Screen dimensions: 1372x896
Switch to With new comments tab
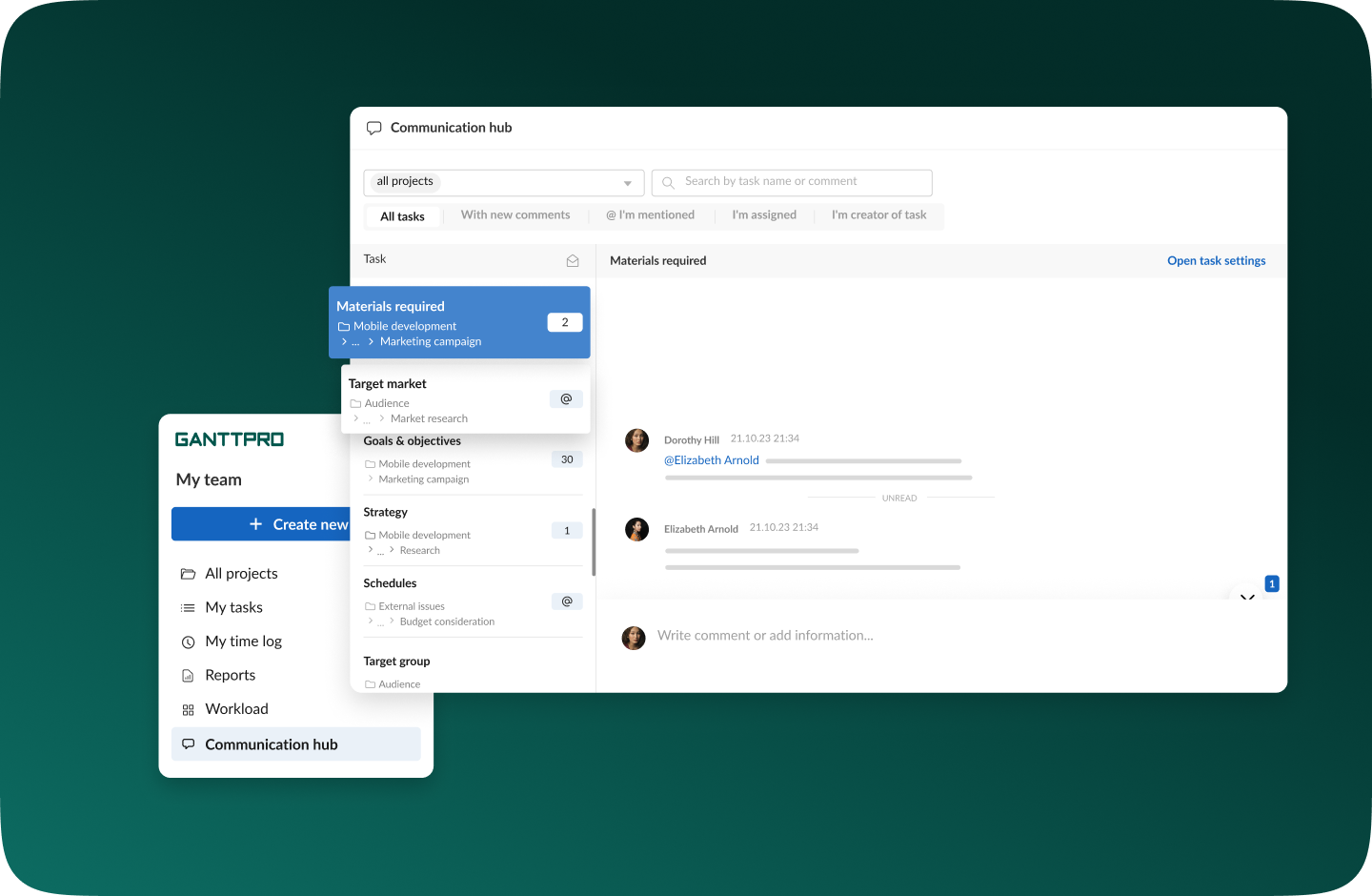(515, 215)
